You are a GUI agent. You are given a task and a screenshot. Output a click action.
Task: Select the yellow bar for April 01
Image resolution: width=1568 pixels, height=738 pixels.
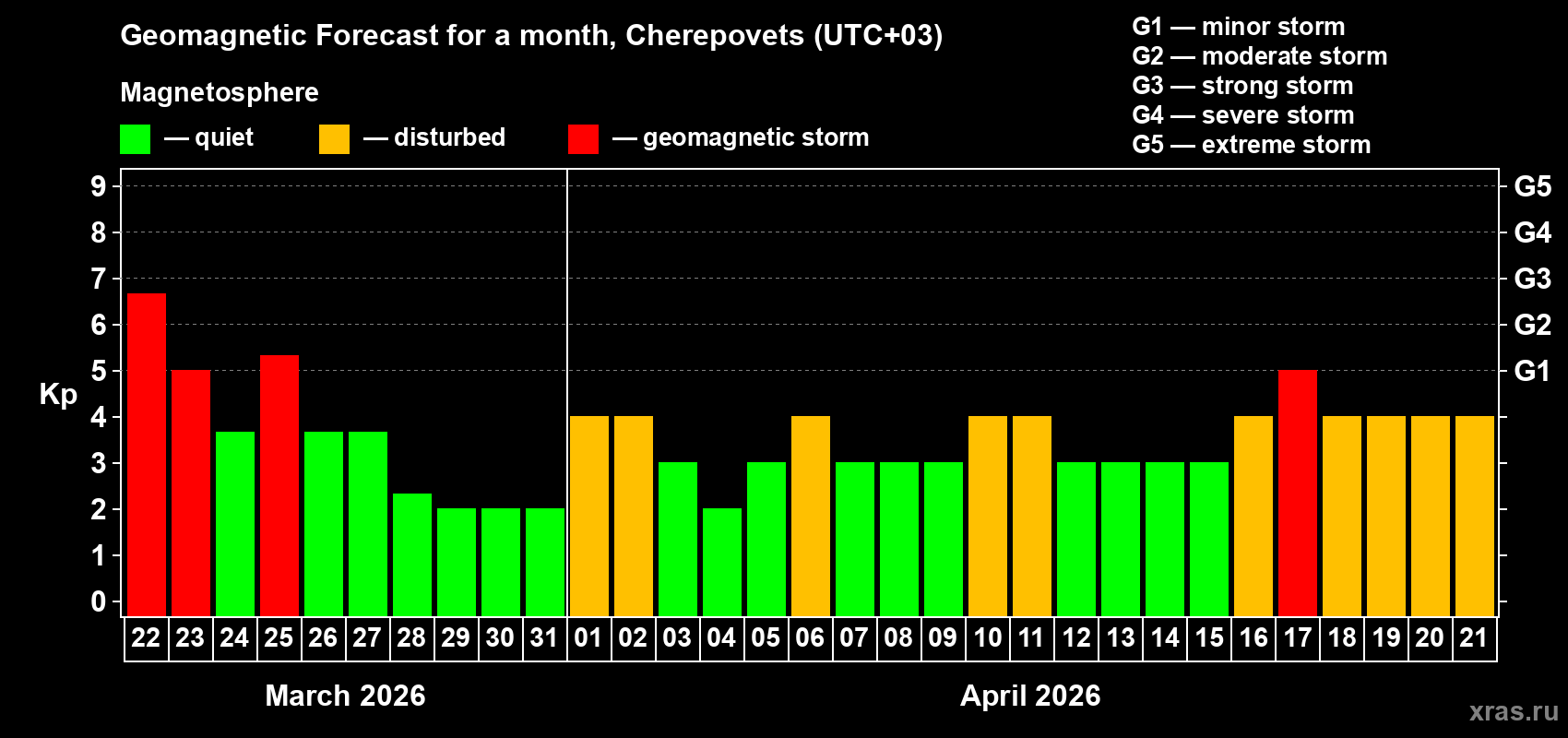tap(589, 517)
